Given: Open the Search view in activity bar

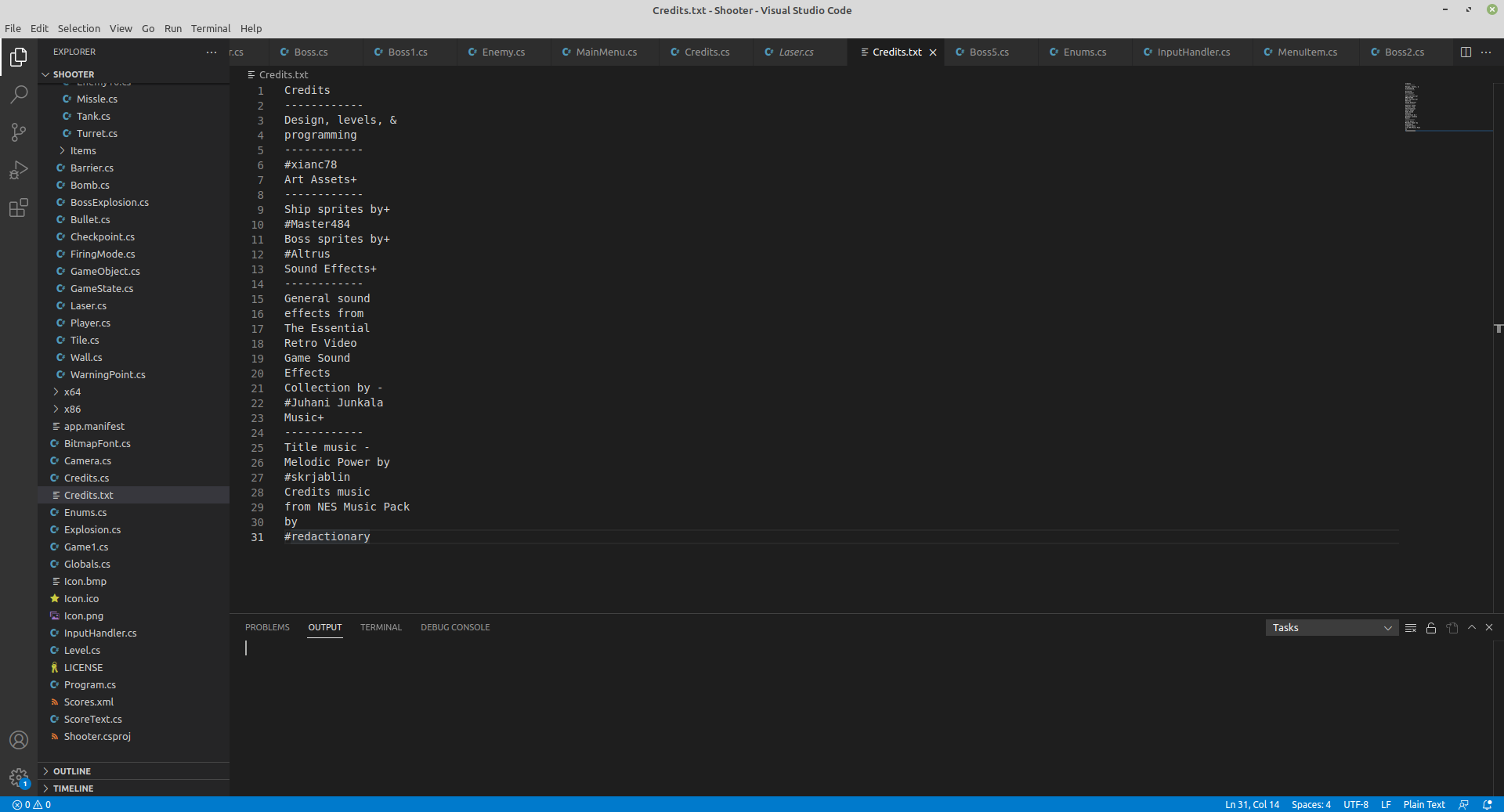Looking at the screenshot, I should tap(19, 95).
